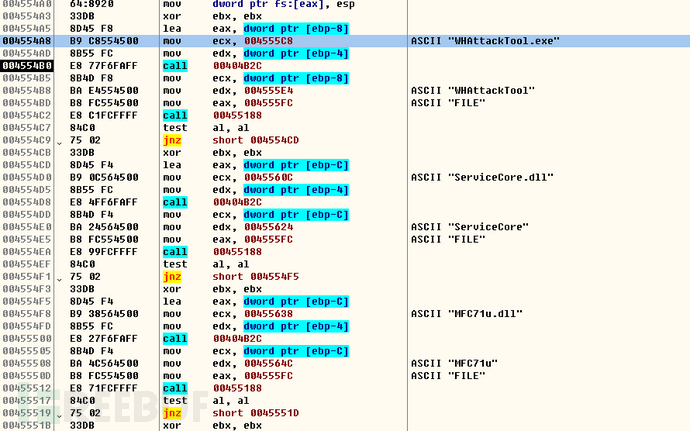Select the ASCII "FILE" comment at 004554E5

coord(448,239)
